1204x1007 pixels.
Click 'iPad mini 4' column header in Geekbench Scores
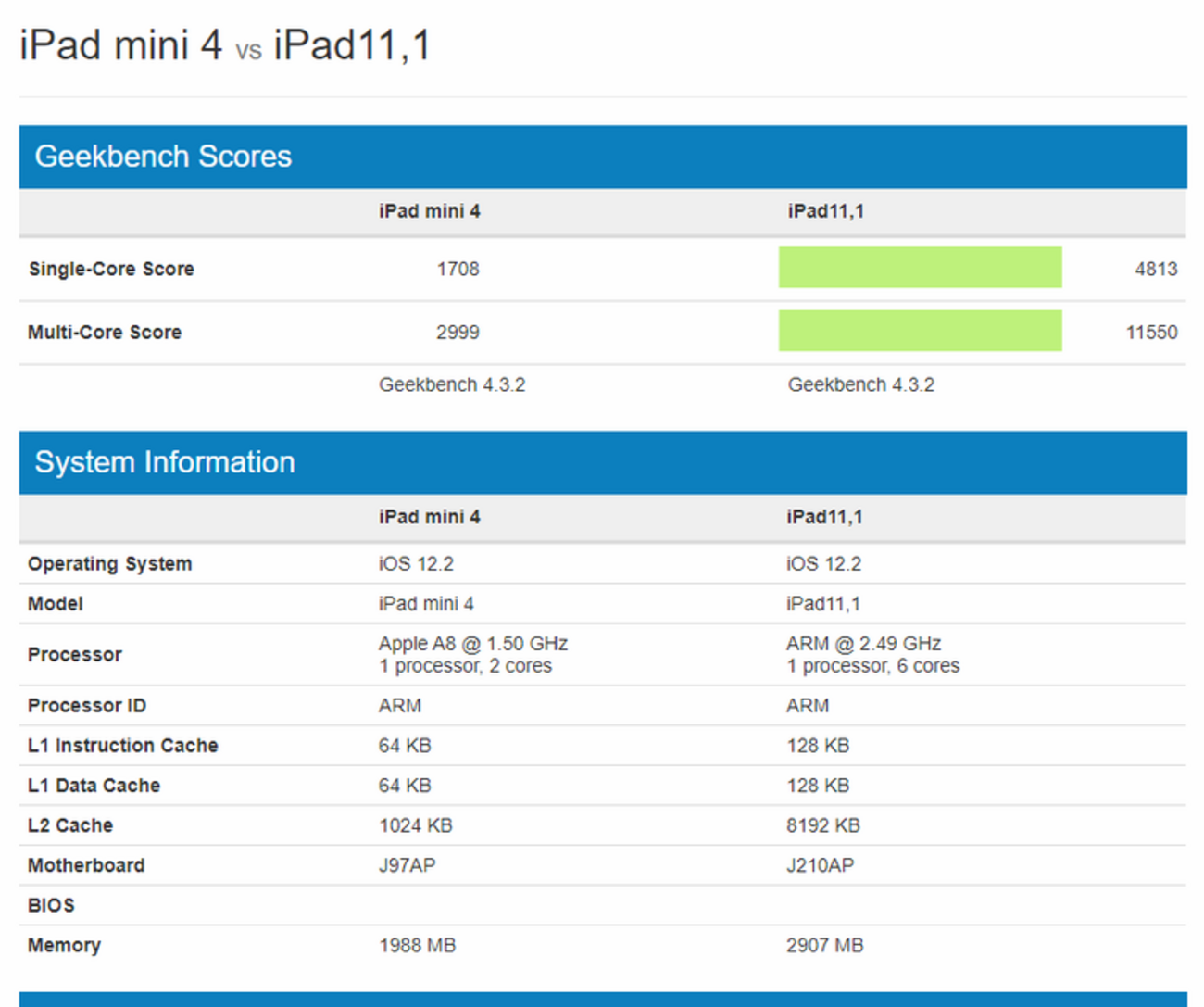(429, 211)
